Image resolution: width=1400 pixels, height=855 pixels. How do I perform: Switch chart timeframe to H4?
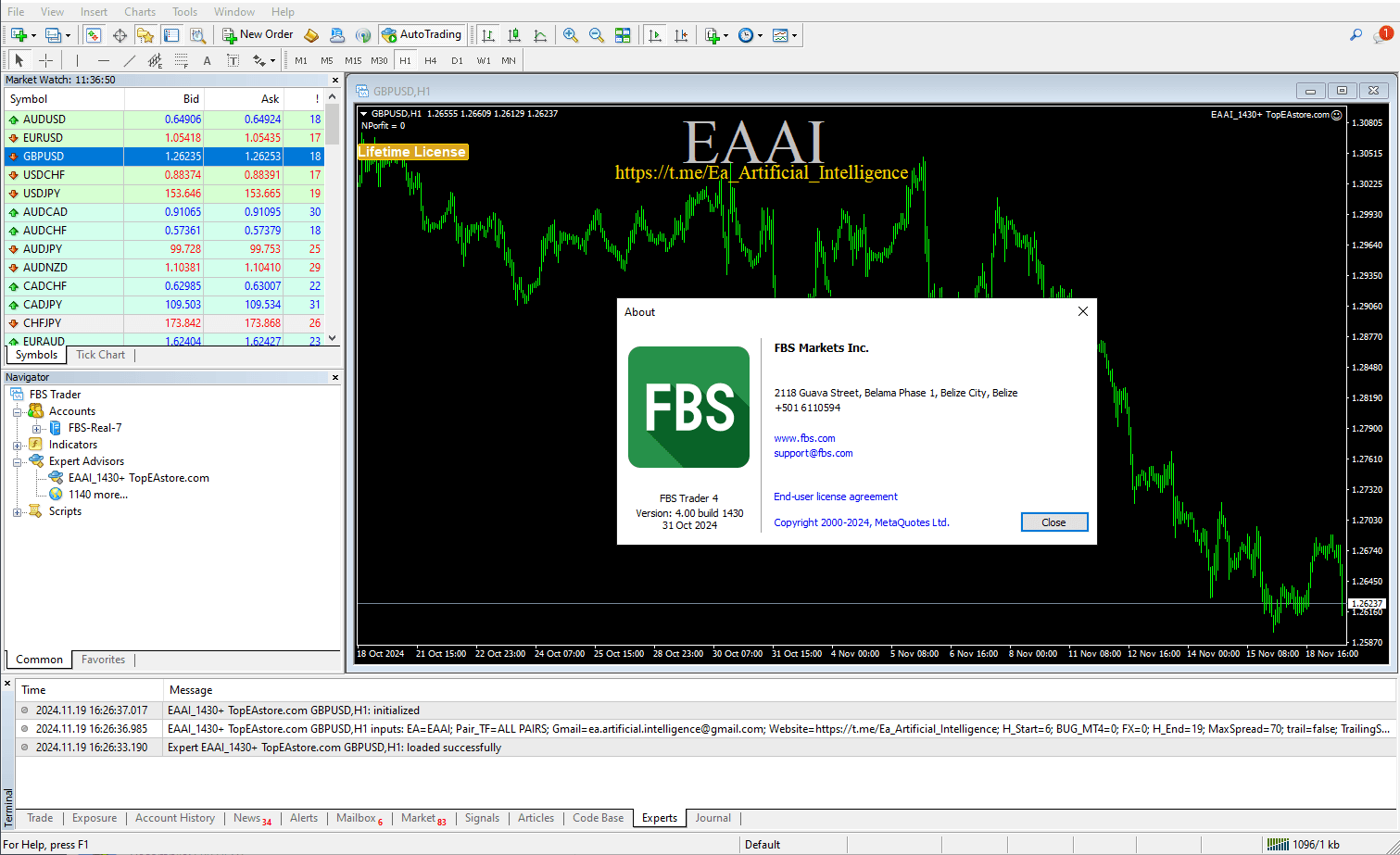tap(431, 60)
